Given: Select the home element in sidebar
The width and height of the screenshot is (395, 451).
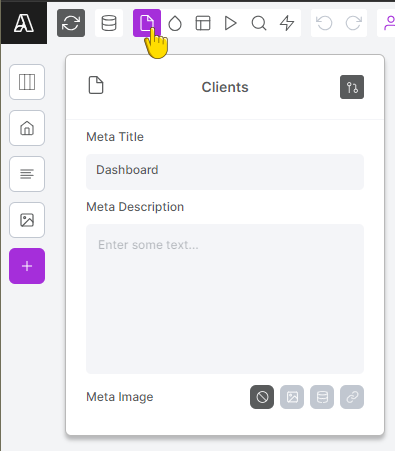Looking at the screenshot, I should pyautogui.click(x=27, y=128).
